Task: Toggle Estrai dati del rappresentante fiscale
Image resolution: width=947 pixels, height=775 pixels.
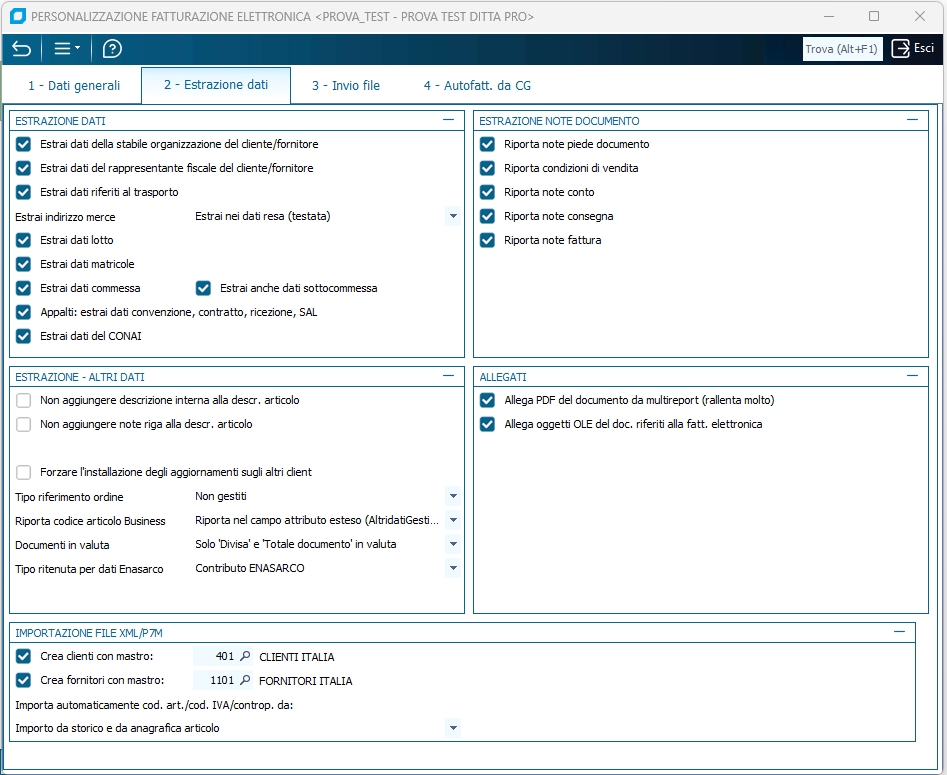Action: click(24, 169)
